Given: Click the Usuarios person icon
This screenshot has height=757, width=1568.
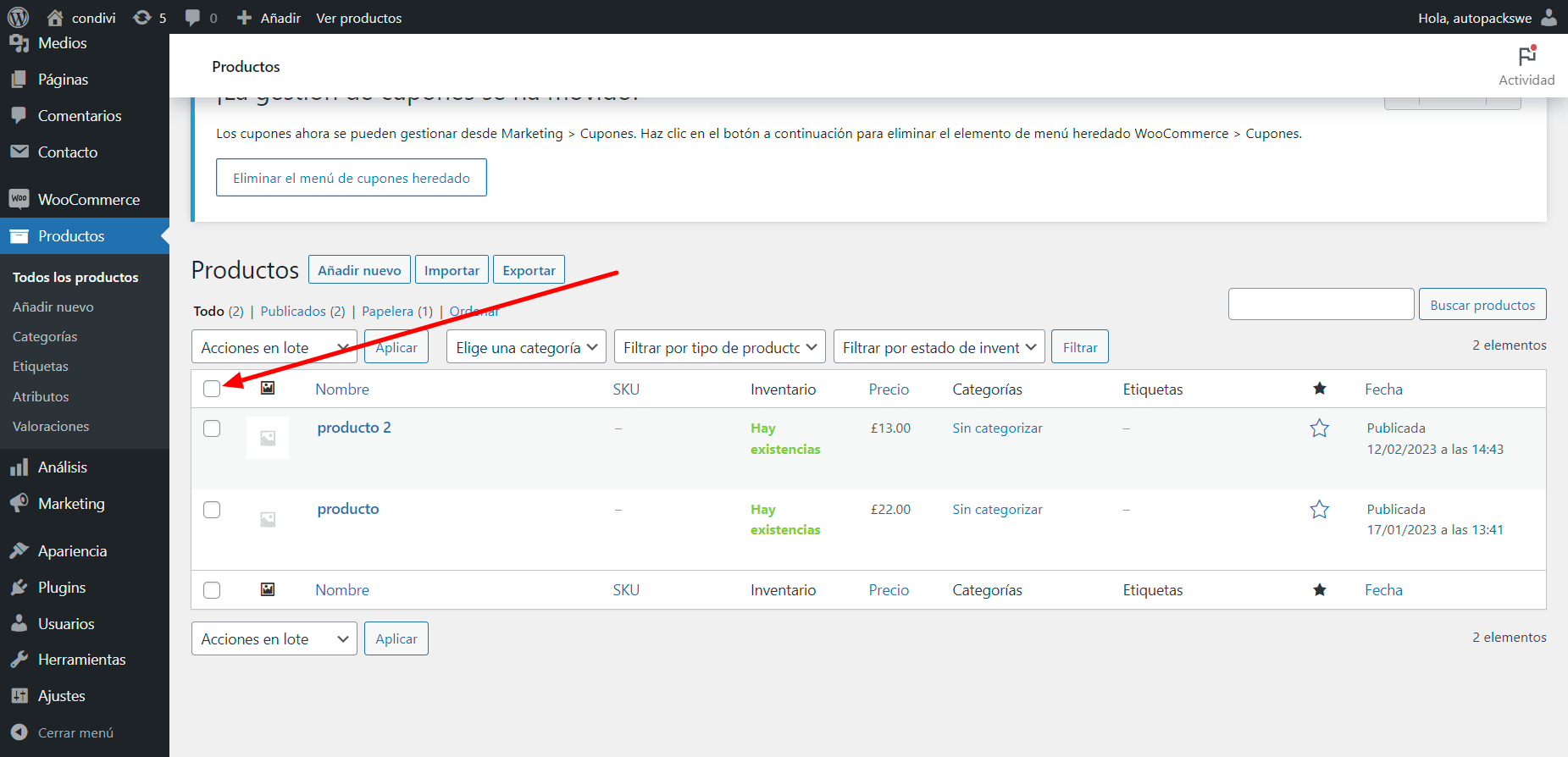Looking at the screenshot, I should click(19, 624).
